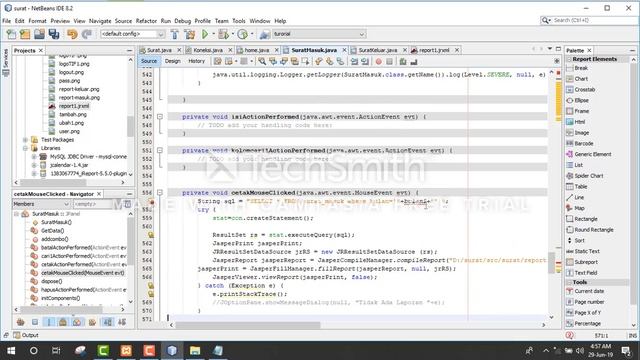Click the Shift Line Left icon
Screen dimensions: 640x360
pyautogui.click(x=354, y=62)
